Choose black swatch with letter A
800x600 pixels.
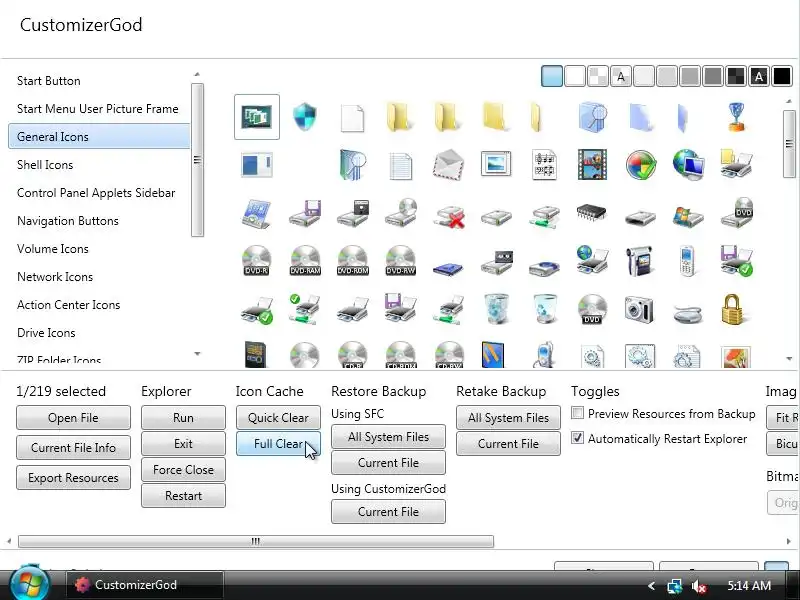759,77
